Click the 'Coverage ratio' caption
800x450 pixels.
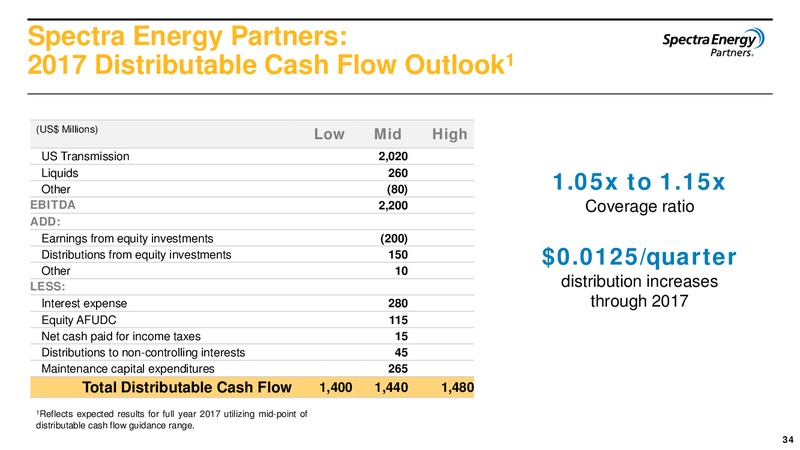639,206
